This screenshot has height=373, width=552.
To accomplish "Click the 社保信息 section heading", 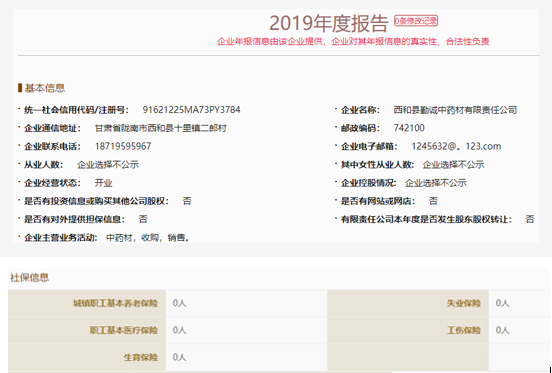I will click(x=29, y=278).
